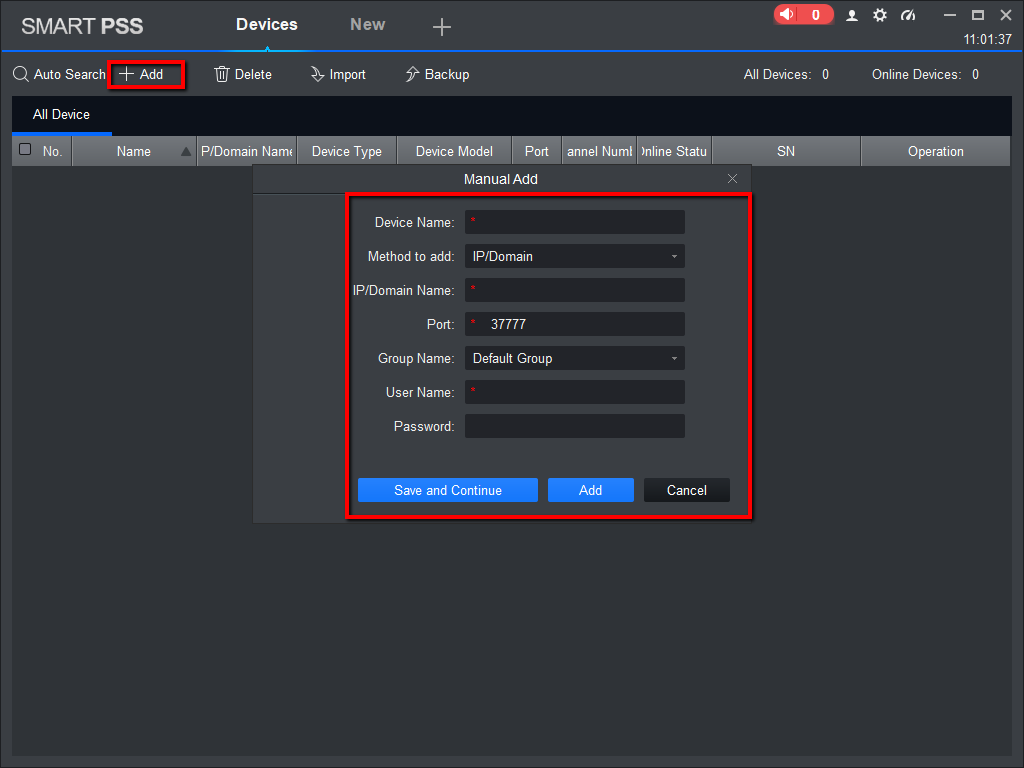Click the Backup toolbar button

click(437, 74)
